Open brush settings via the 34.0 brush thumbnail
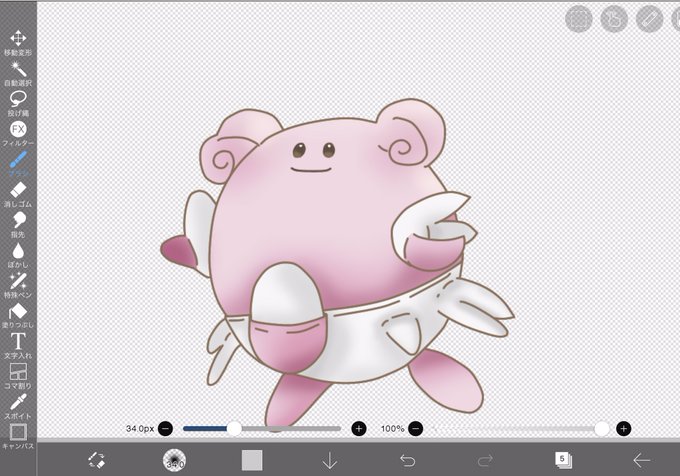The image size is (680, 476). click(x=174, y=460)
